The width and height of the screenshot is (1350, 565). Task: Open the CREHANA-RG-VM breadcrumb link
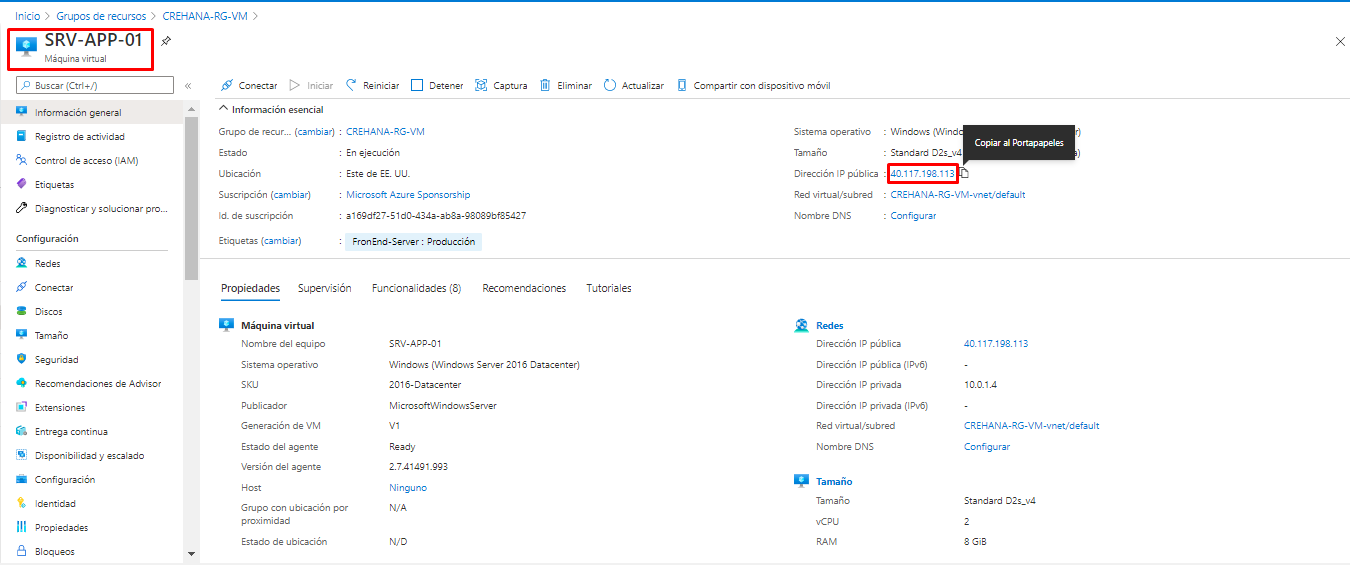tap(206, 16)
